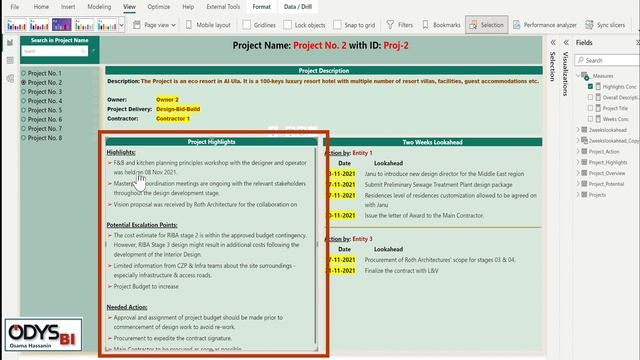640x360 pixels.
Task: Click the Sync slicers button
Action: pos(605,25)
